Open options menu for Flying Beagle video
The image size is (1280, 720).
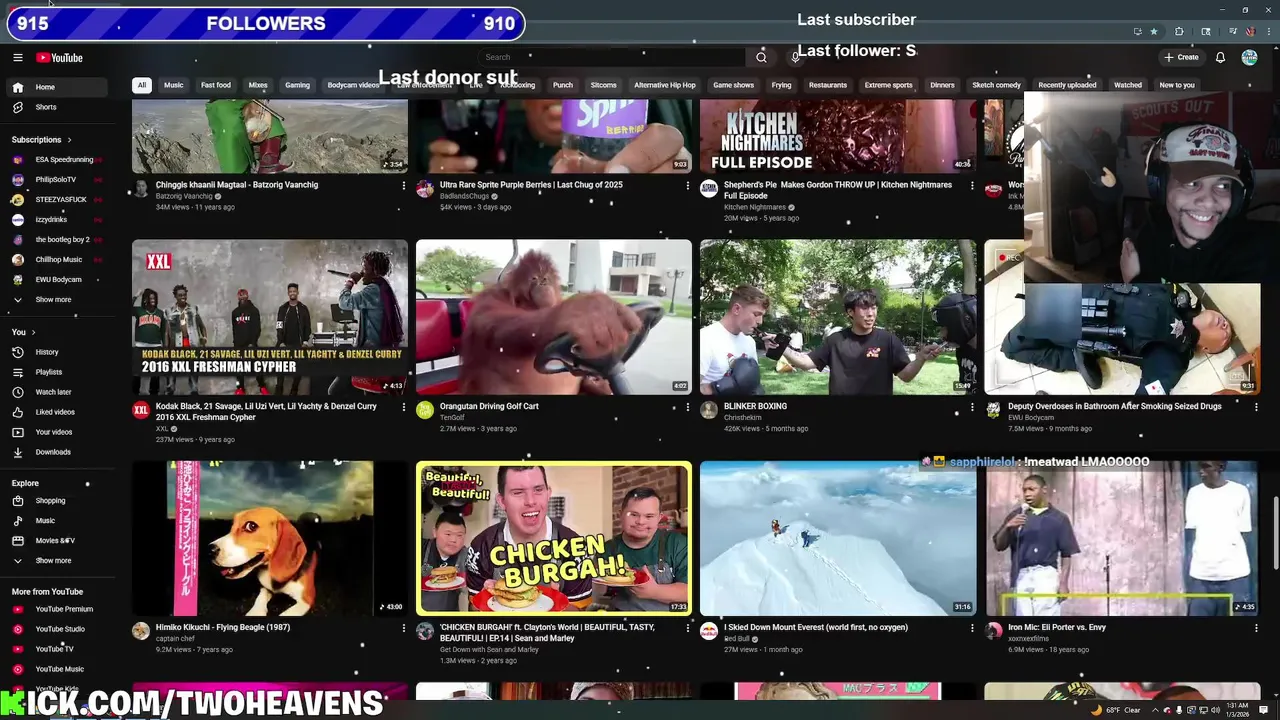(403, 628)
